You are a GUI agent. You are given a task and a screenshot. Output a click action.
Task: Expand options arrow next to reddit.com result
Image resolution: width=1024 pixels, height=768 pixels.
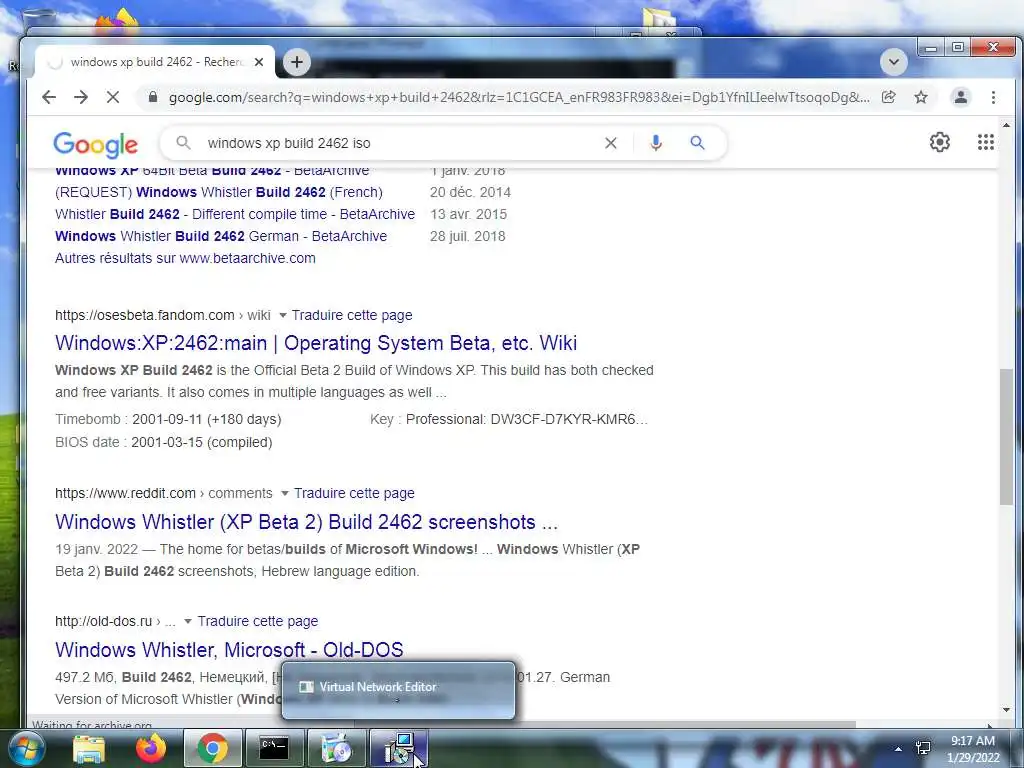click(285, 493)
